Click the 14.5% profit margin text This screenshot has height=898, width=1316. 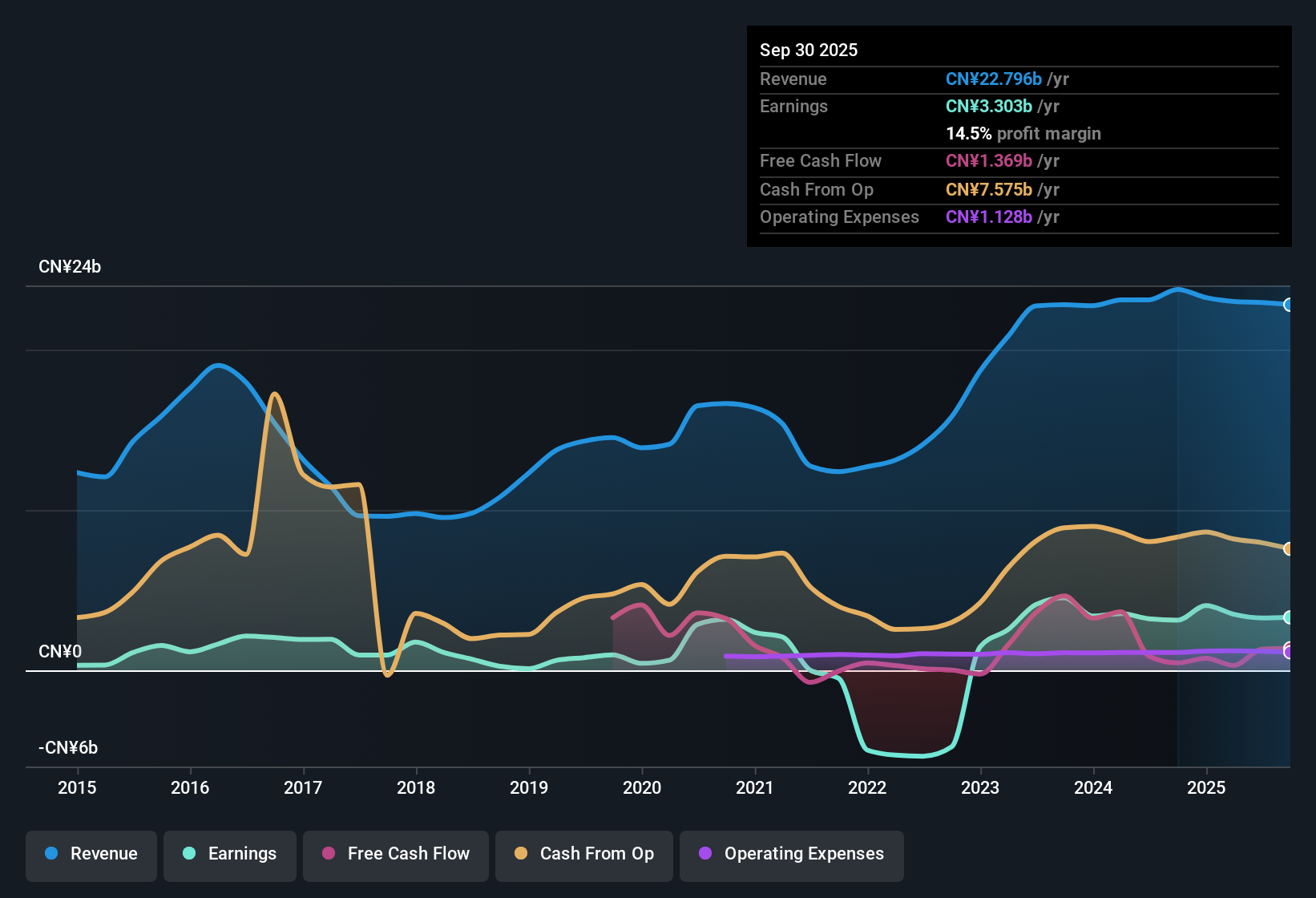click(x=1023, y=134)
